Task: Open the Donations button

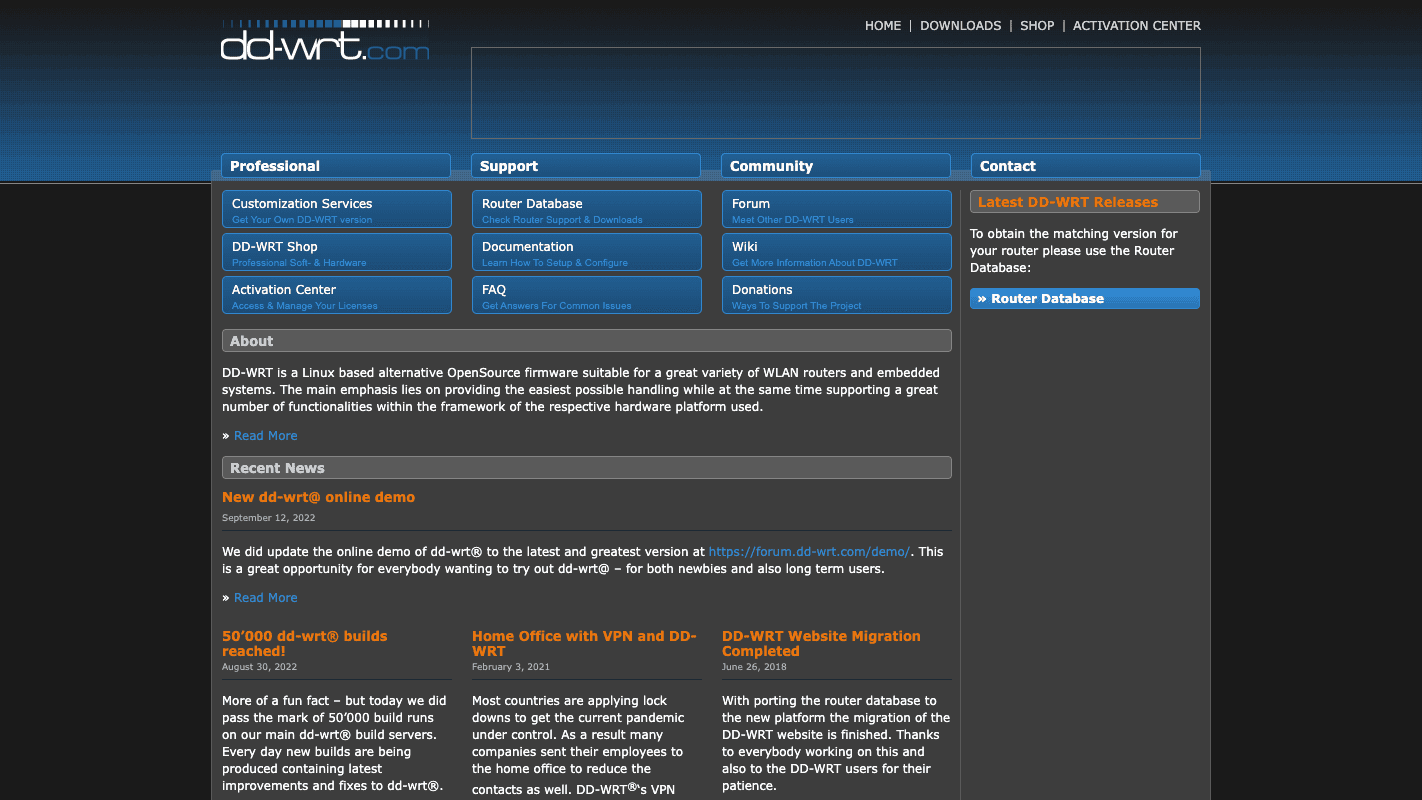Action: point(837,295)
